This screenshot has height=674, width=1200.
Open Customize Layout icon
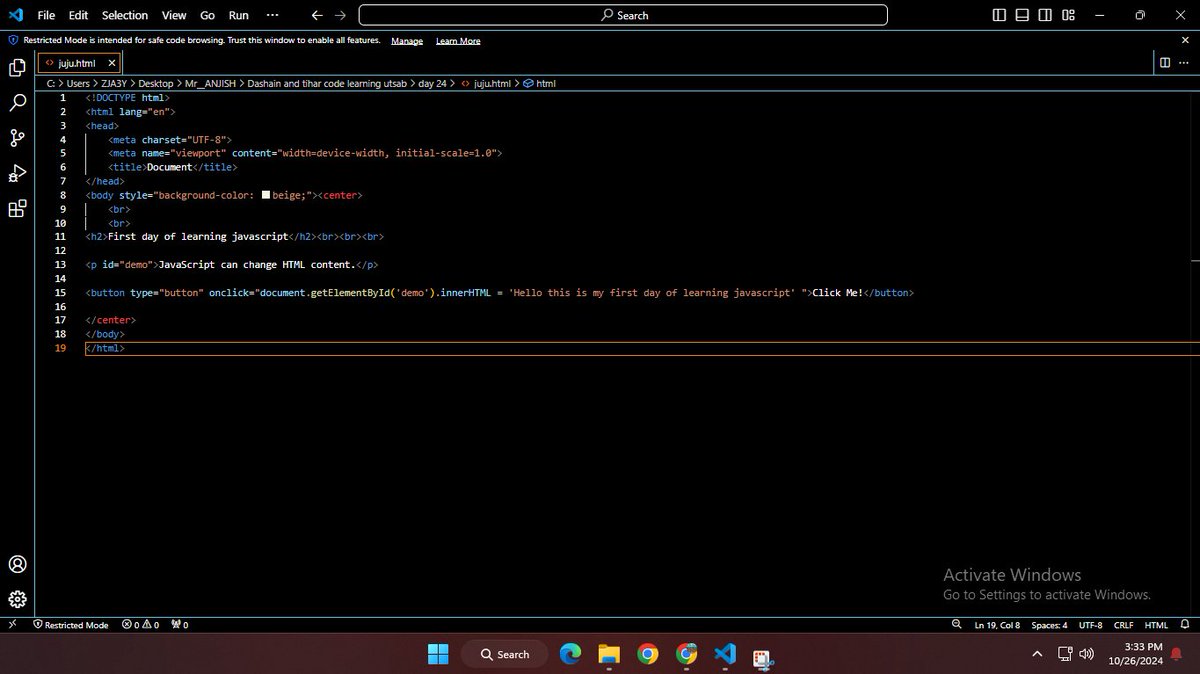[1069, 15]
